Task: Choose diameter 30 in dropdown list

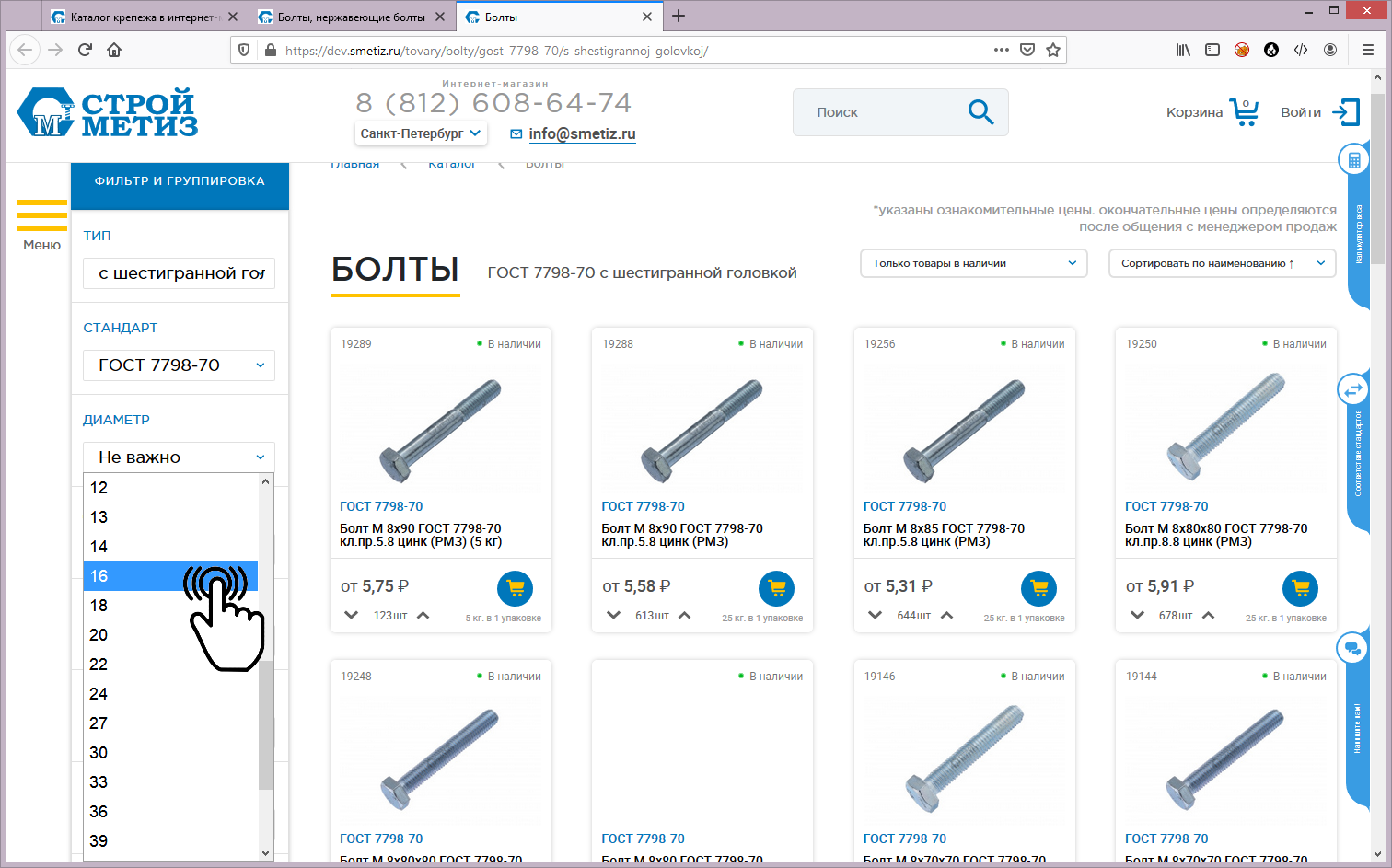Action: (99, 753)
